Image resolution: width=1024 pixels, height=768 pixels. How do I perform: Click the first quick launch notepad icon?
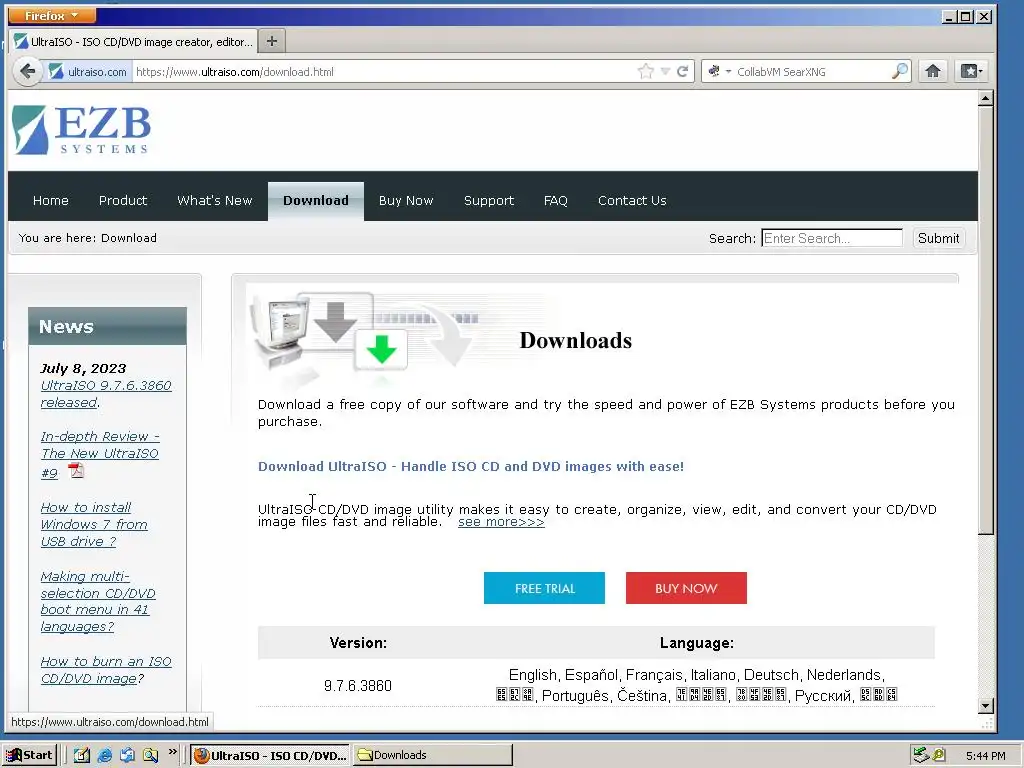[x=81, y=755]
